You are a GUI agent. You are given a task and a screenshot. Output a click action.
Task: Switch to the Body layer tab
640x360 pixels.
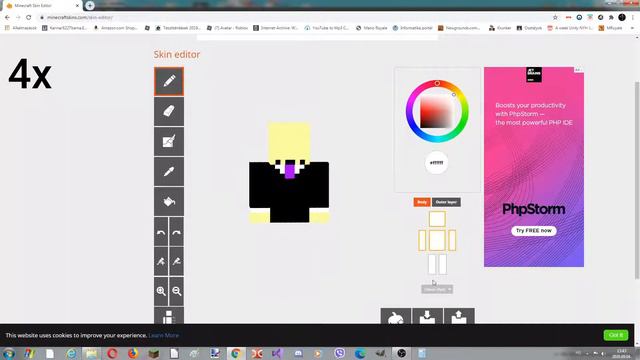coord(422,202)
